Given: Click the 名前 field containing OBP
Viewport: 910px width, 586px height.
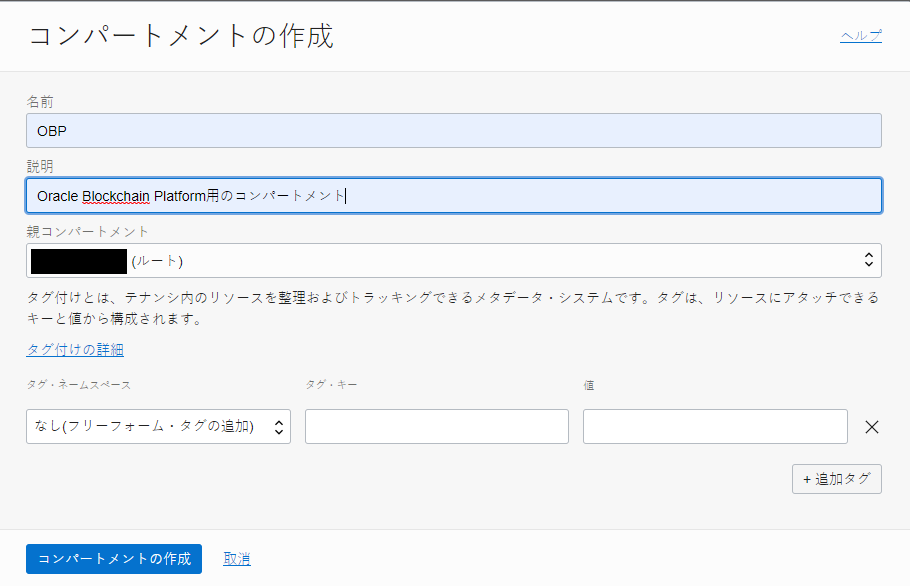Looking at the screenshot, I should point(453,130).
